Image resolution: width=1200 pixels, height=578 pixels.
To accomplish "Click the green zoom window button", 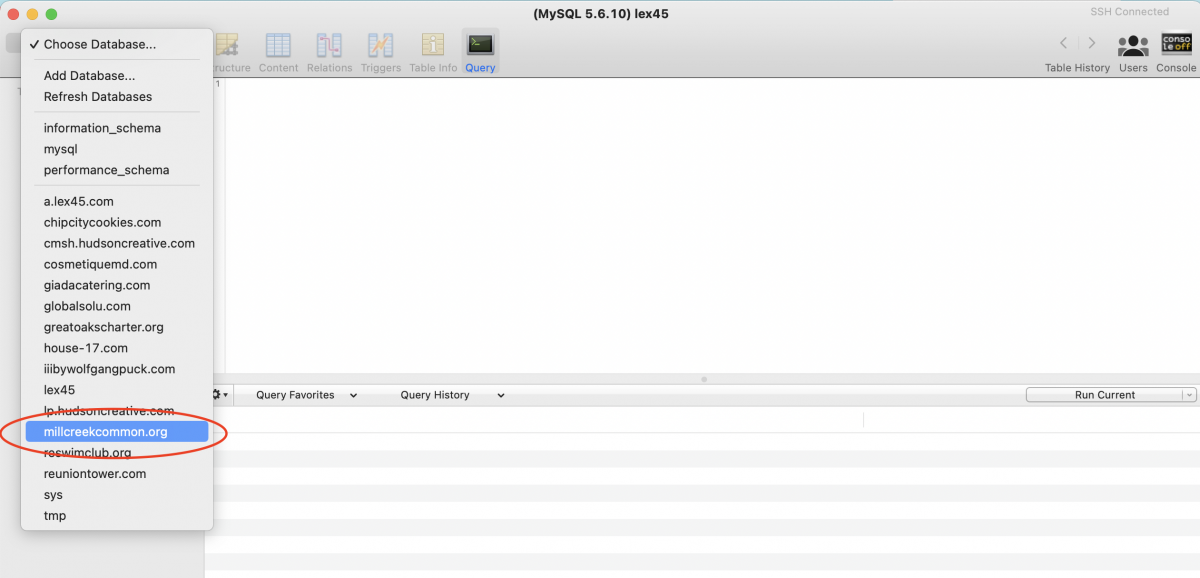I will tap(52, 14).
